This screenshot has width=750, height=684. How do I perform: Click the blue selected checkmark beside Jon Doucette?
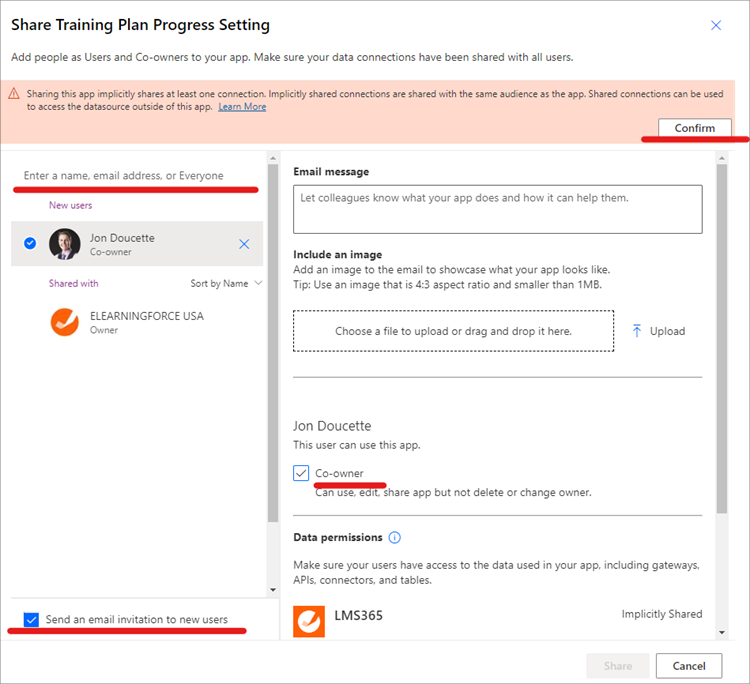point(30,243)
